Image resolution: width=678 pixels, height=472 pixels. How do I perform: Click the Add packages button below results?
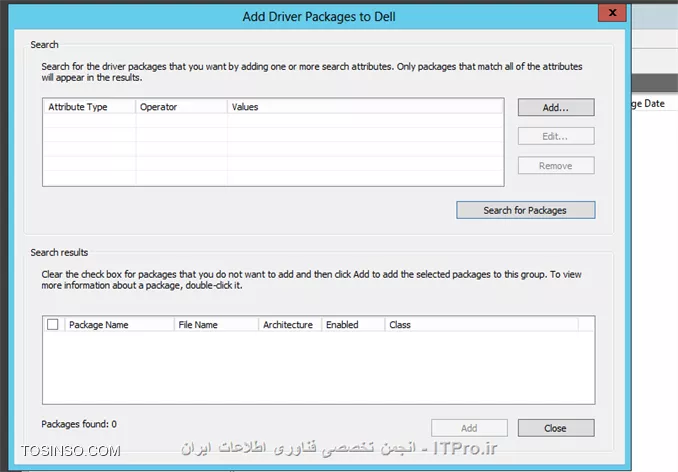coord(469,428)
